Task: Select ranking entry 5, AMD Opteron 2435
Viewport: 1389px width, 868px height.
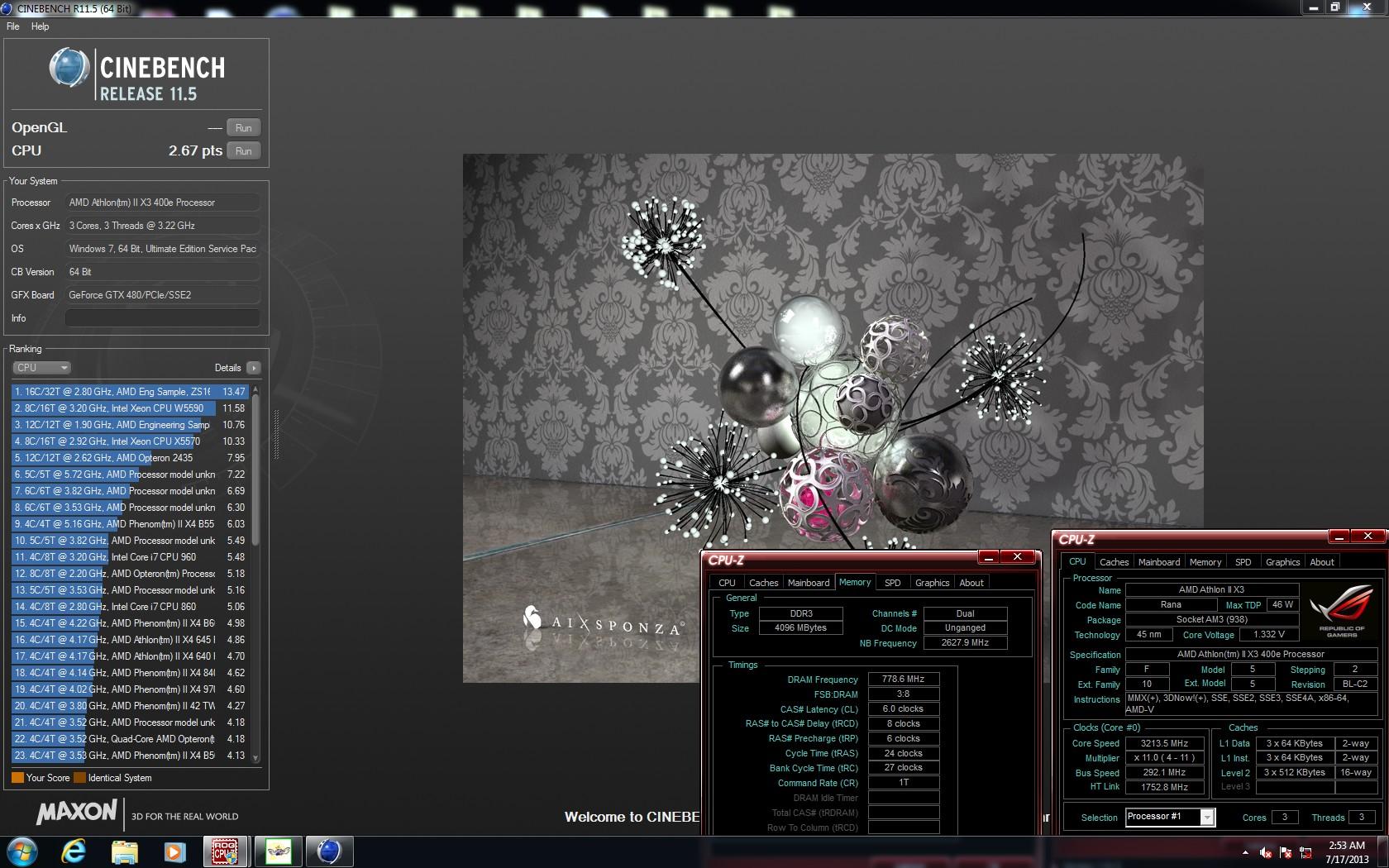Action: click(x=131, y=458)
